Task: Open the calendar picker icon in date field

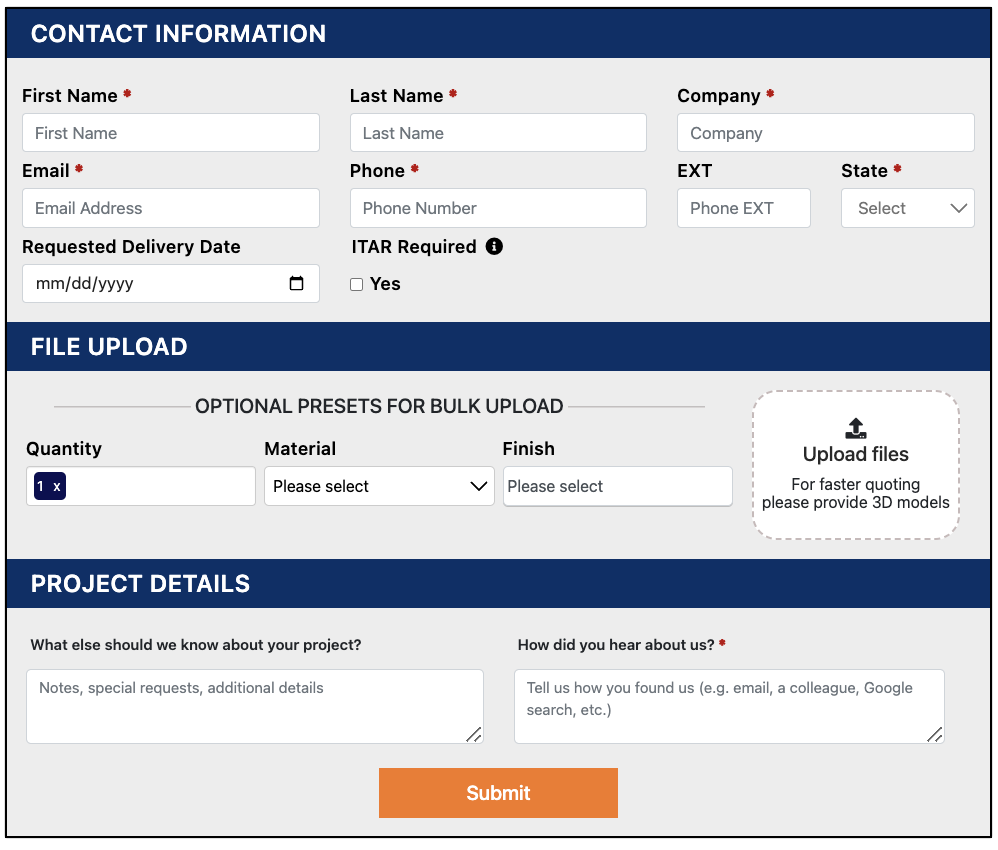Action: tap(296, 283)
